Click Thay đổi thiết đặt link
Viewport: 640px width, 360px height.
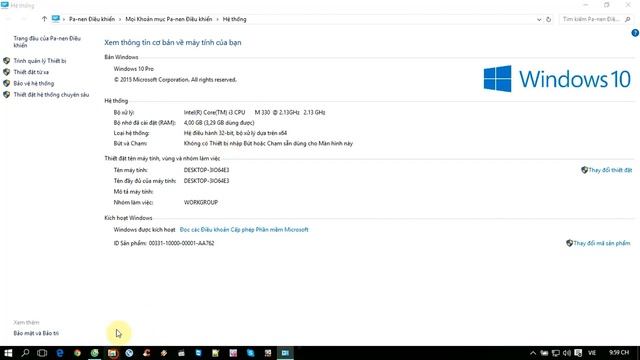pos(610,170)
